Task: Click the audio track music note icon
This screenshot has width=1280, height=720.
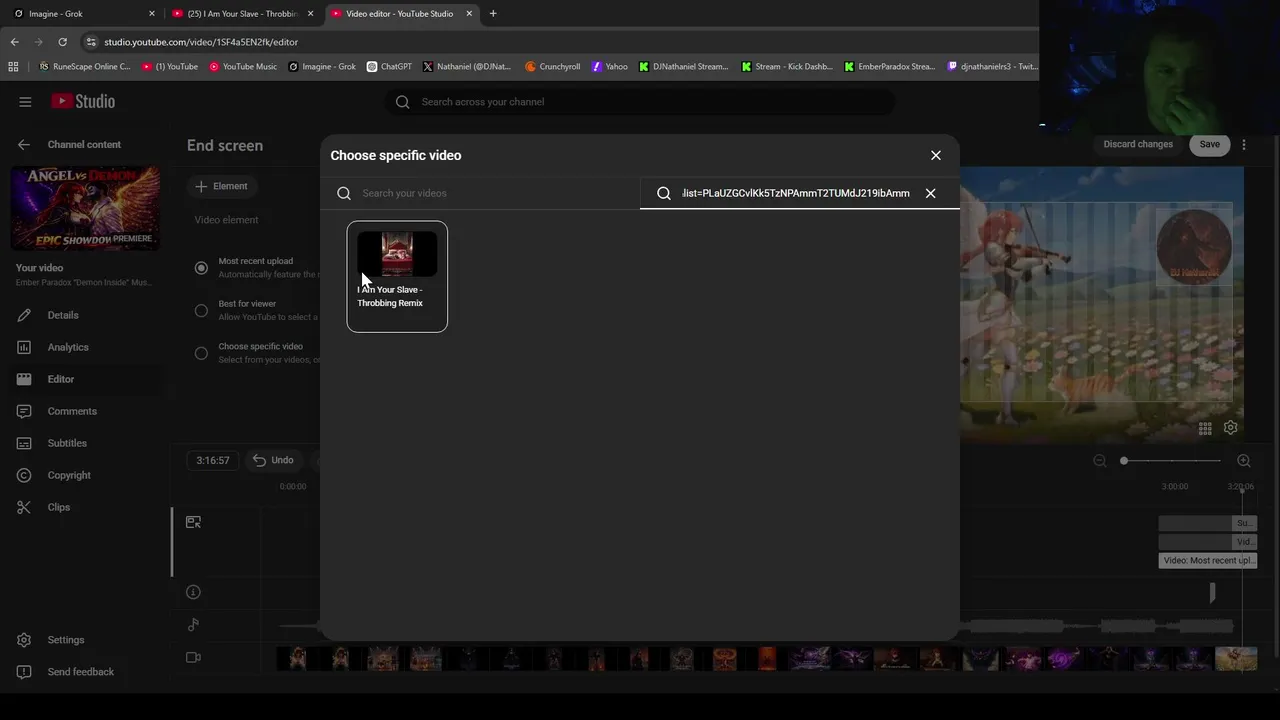Action: (x=193, y=625)
